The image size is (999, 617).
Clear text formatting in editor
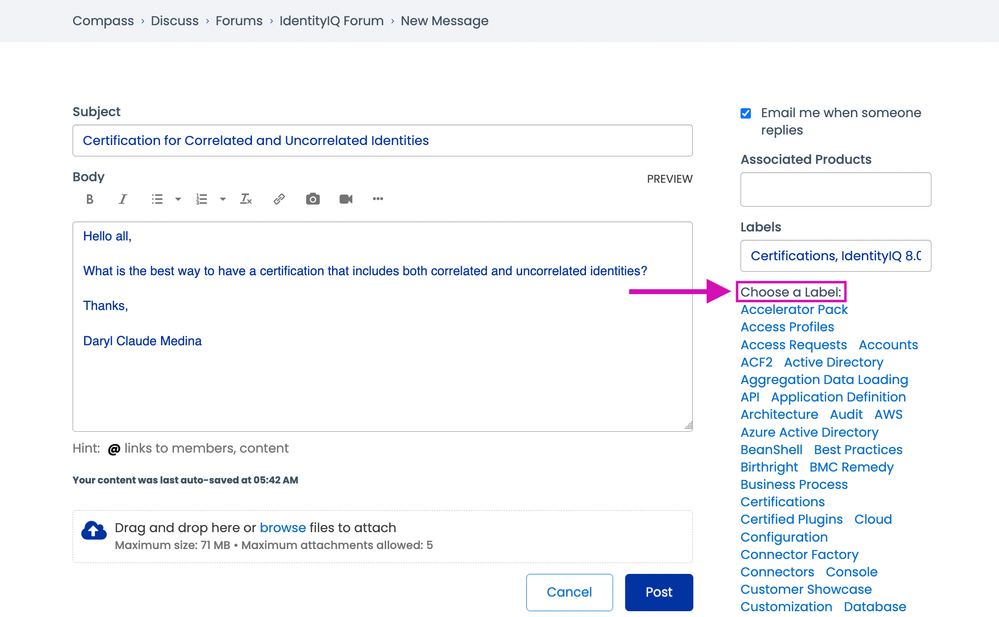[246, 199]
